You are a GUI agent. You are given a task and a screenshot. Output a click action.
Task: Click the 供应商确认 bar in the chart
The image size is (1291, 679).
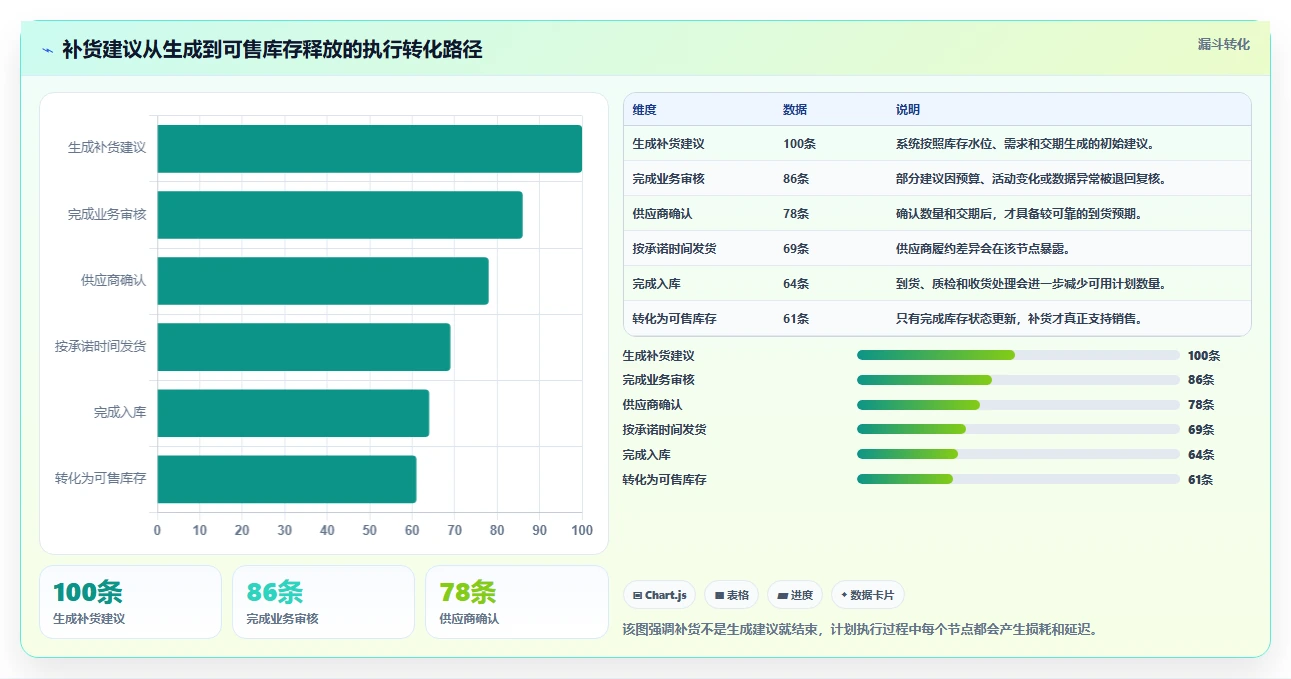pyautogui.click(x=322, y=281)
